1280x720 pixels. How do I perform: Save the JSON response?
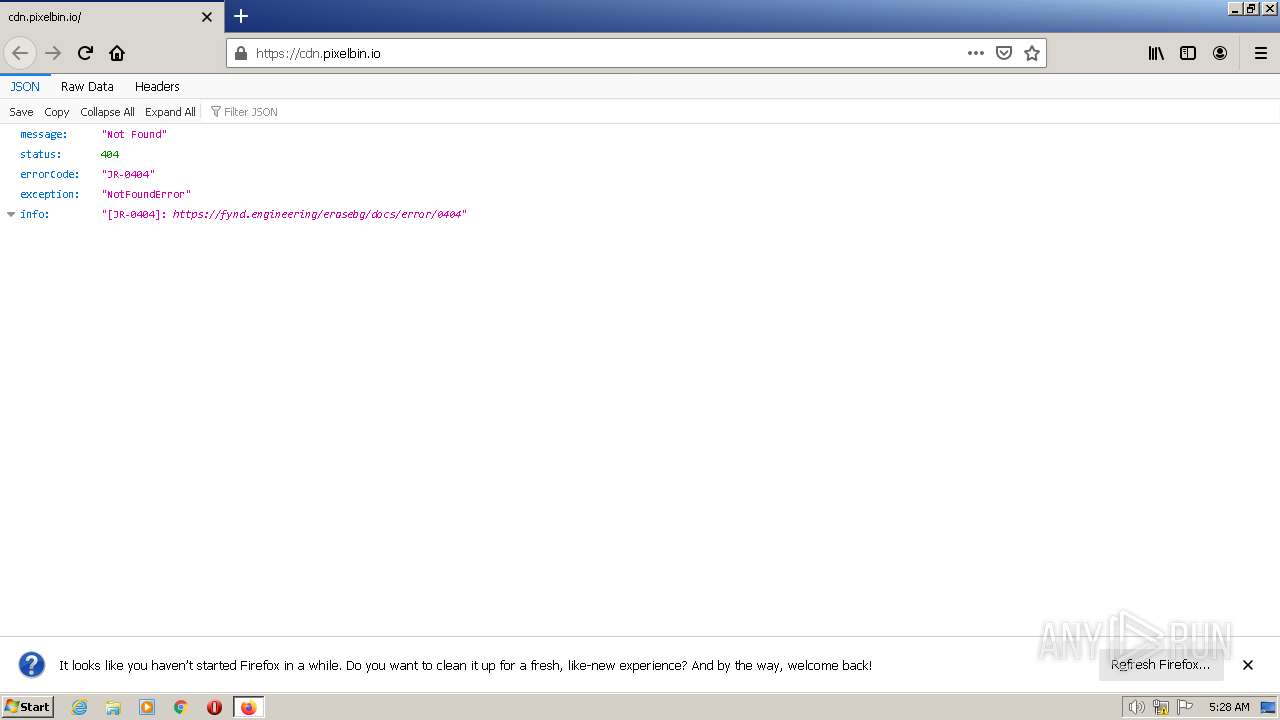pos(21,112)
